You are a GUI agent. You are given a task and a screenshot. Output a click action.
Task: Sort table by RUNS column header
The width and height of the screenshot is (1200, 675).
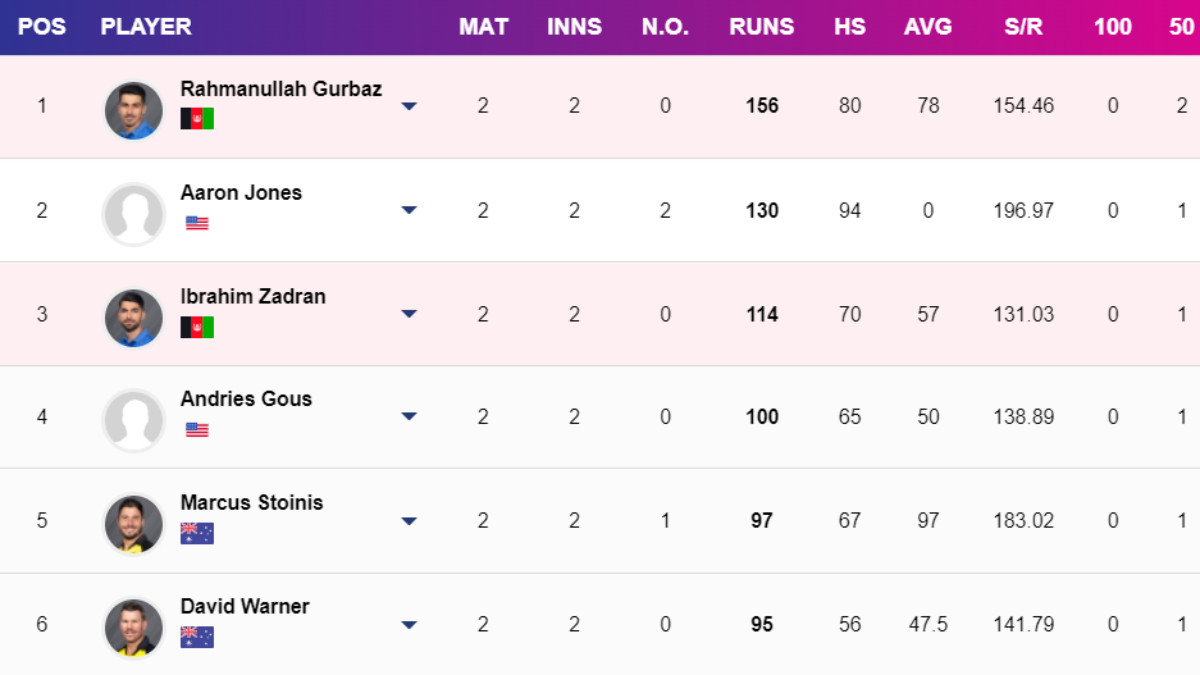[762, 27]
